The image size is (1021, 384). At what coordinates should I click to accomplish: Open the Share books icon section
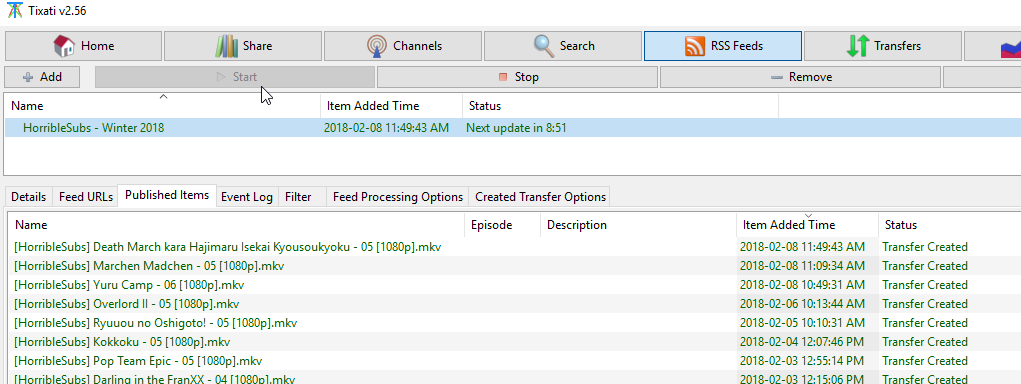(x=243, y=46)
